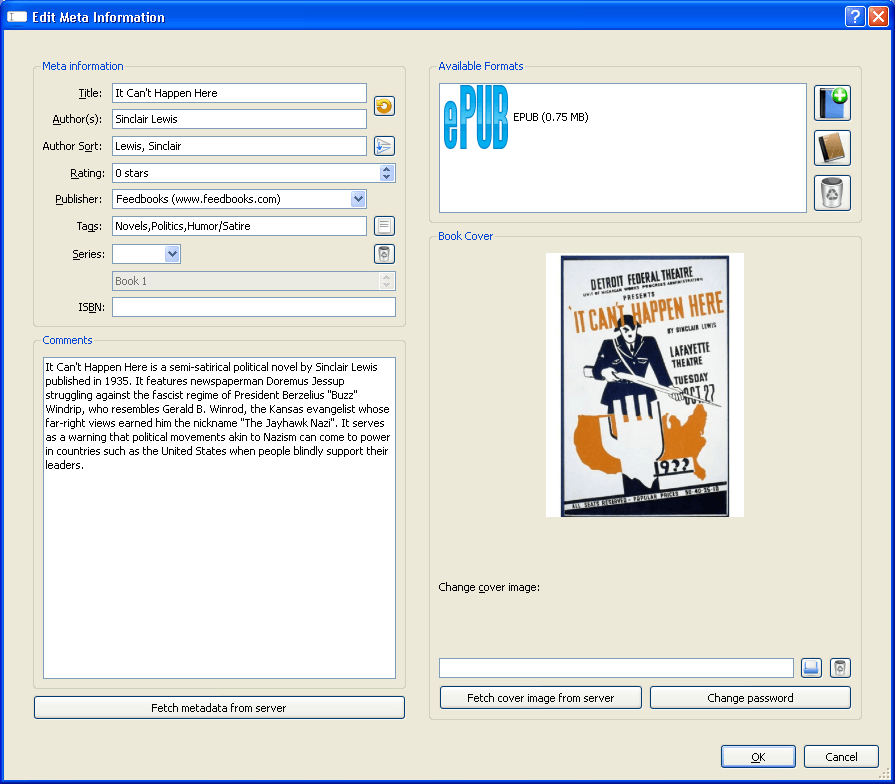Click Fetch cover image from server
895x784 pixels.
(540, 698)
